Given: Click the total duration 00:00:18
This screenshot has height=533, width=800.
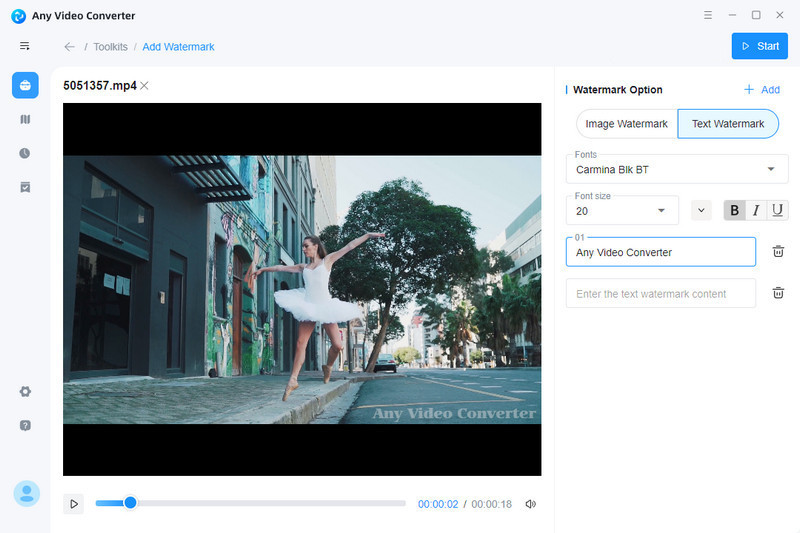Looking at the screenshot, I should click(491, 504).
